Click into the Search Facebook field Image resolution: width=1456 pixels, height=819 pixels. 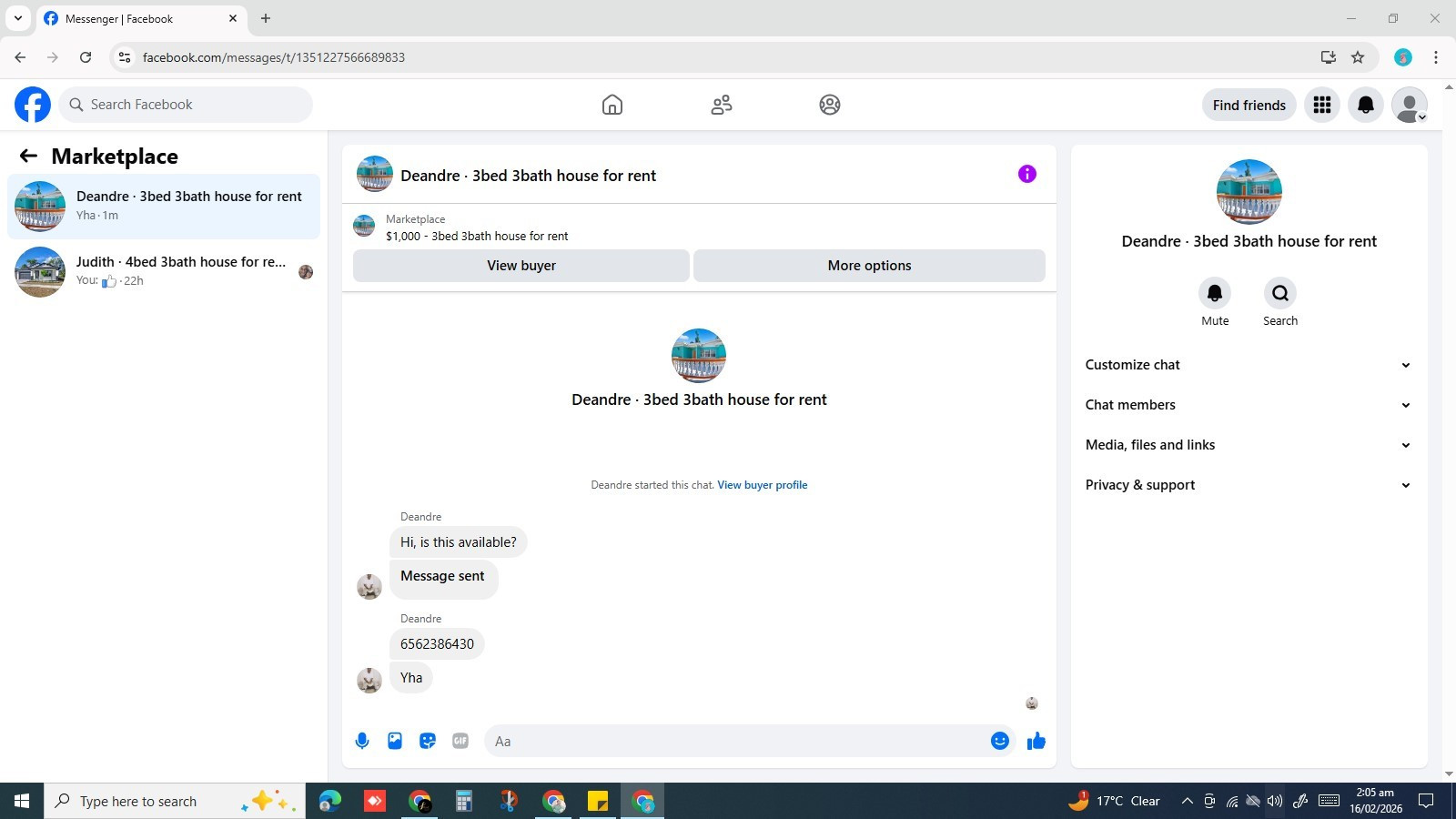pyautogui.click(x=186, y=105)
